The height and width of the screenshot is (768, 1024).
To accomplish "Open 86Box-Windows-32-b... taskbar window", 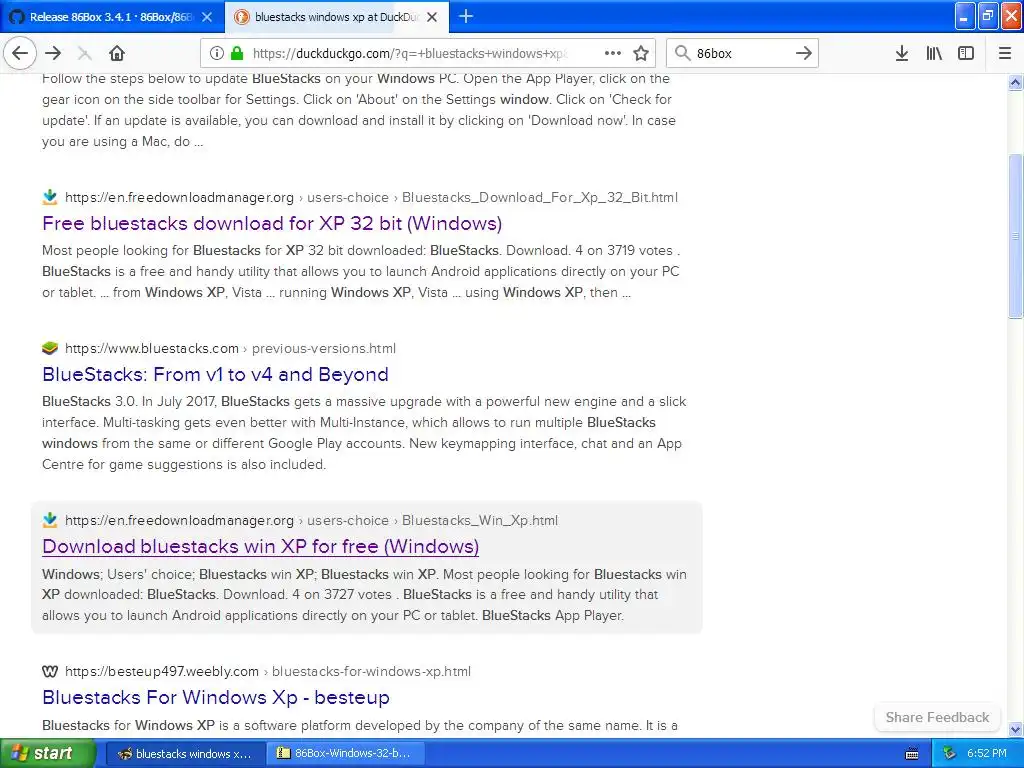I will click(x=346, y=754).
